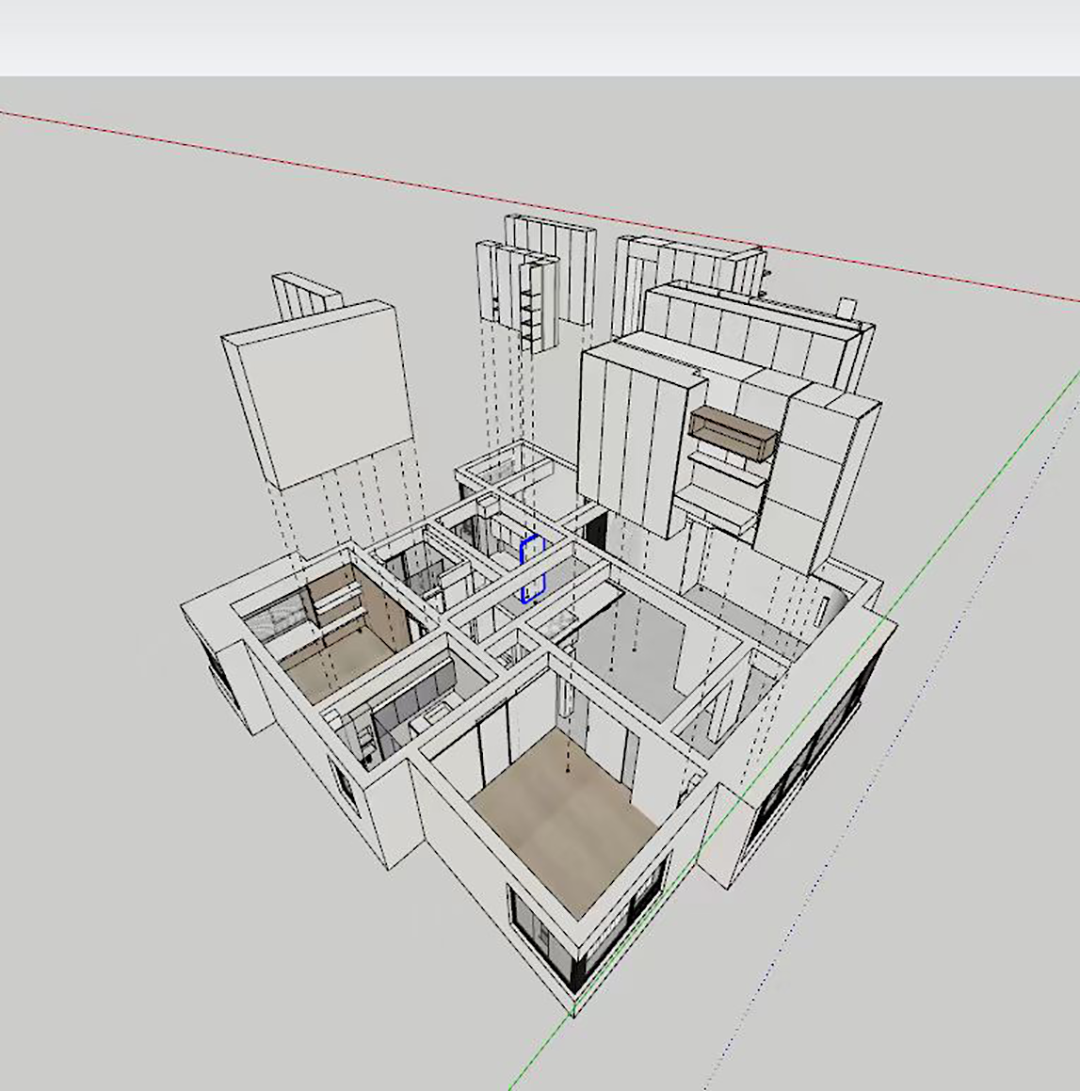Select the large flat lifted panel on left
The image size is (1080, 1091).
(x=318, y=392)
